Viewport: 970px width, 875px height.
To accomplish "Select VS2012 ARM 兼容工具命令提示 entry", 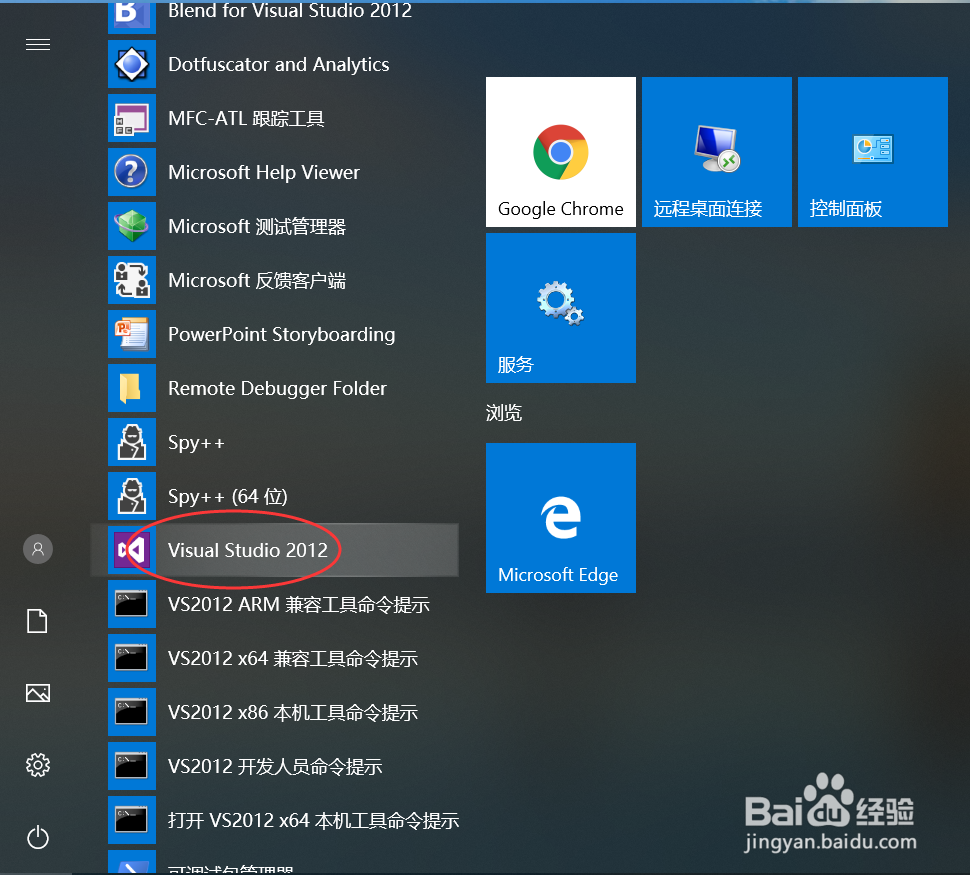I will [x=299, y=605].
